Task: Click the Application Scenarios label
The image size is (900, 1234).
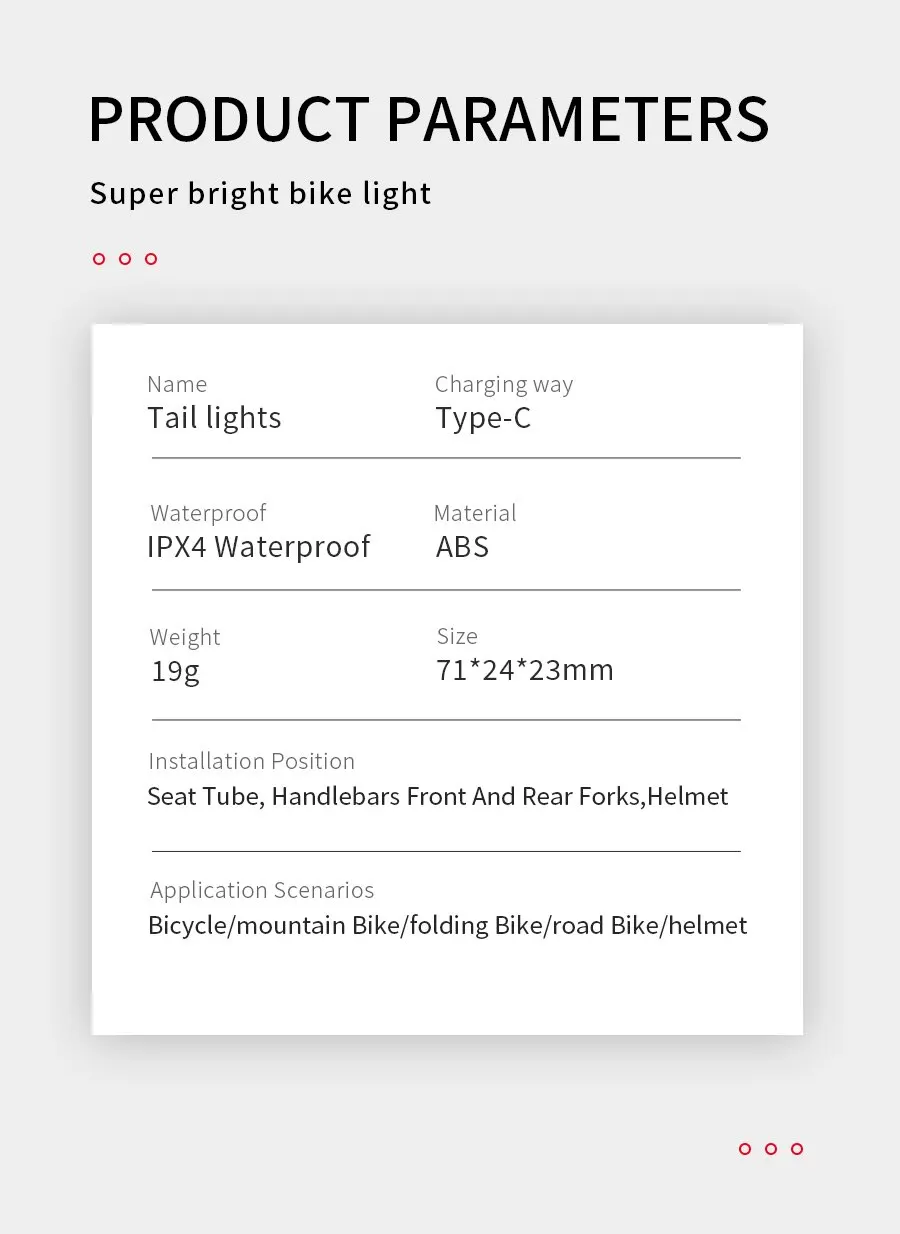Action: tap(262, 890)
